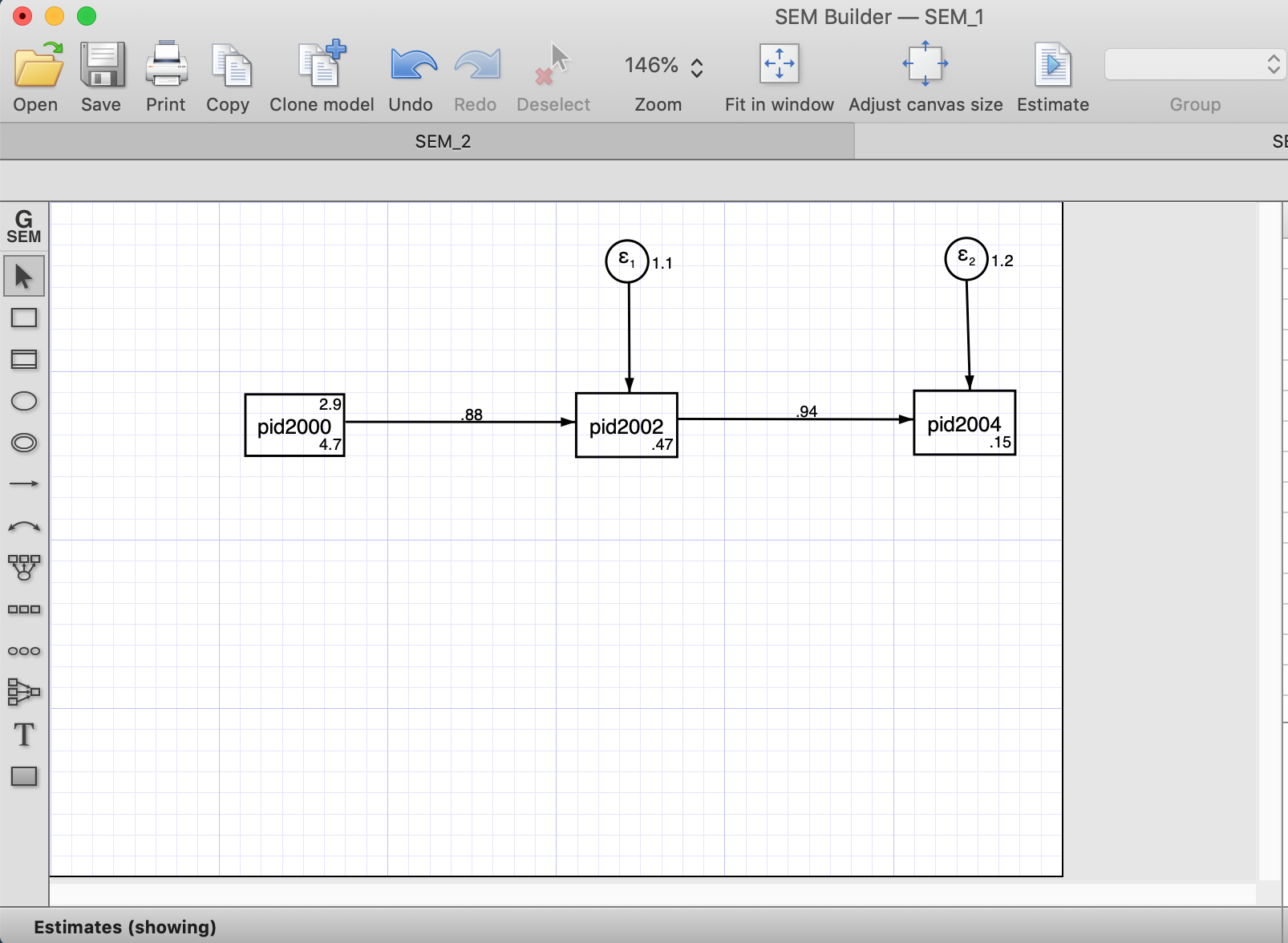Image resolution: width=1288 pixels, height=943 pixels.
Task: Open the Zoom percentage stepper
Action: pyautogui.click(x=697, y=67)
